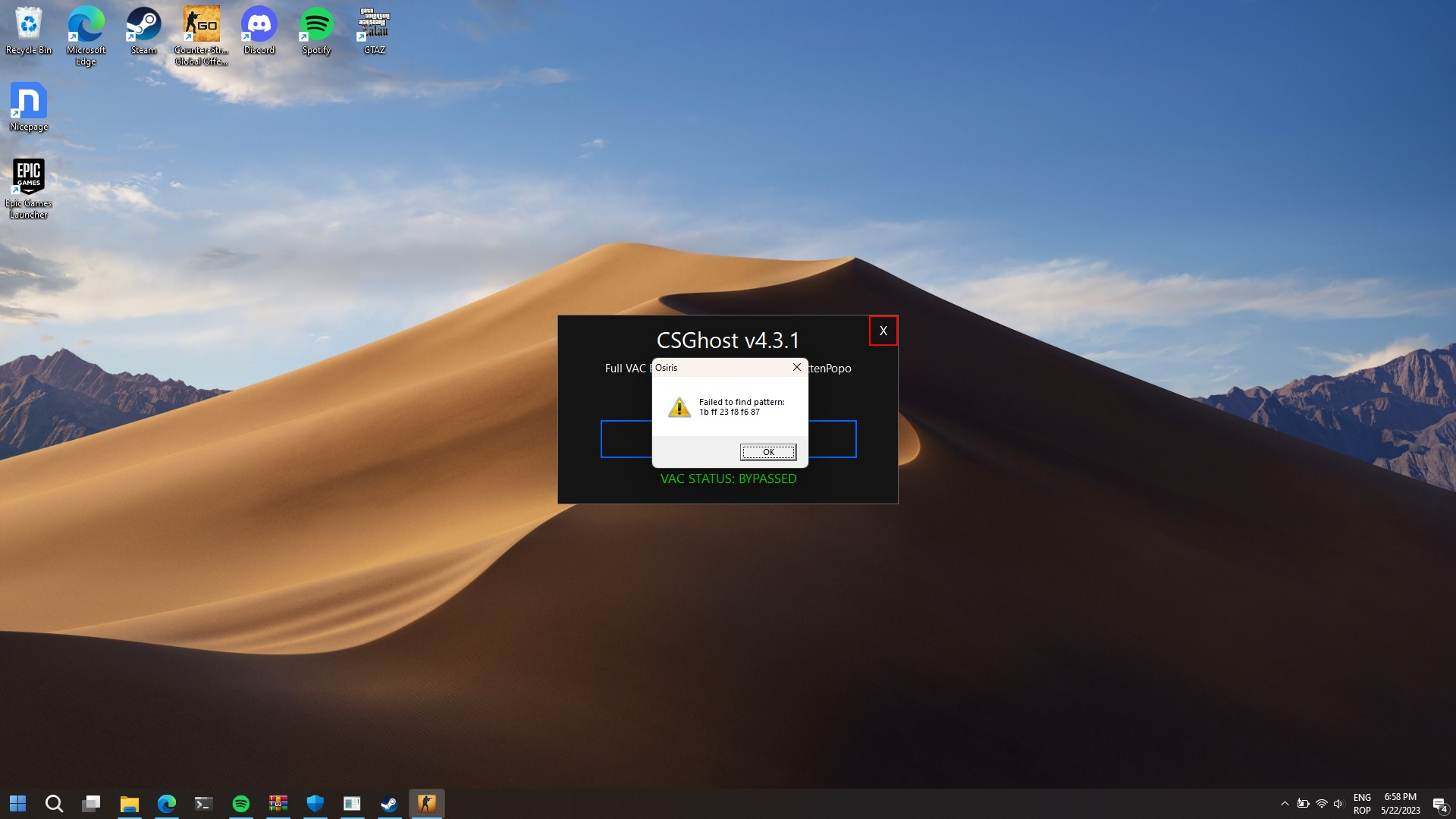This screenshot has width=1456, height=819.
Task: Open the ENG language switcher
Action: click(x=1363, y=803)
